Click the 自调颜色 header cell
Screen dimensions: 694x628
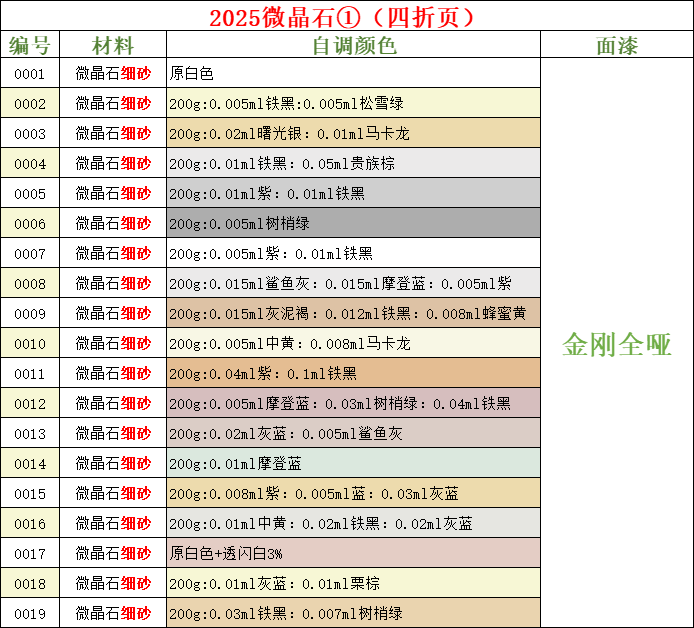pyautogui.click(x=353, y=45)
